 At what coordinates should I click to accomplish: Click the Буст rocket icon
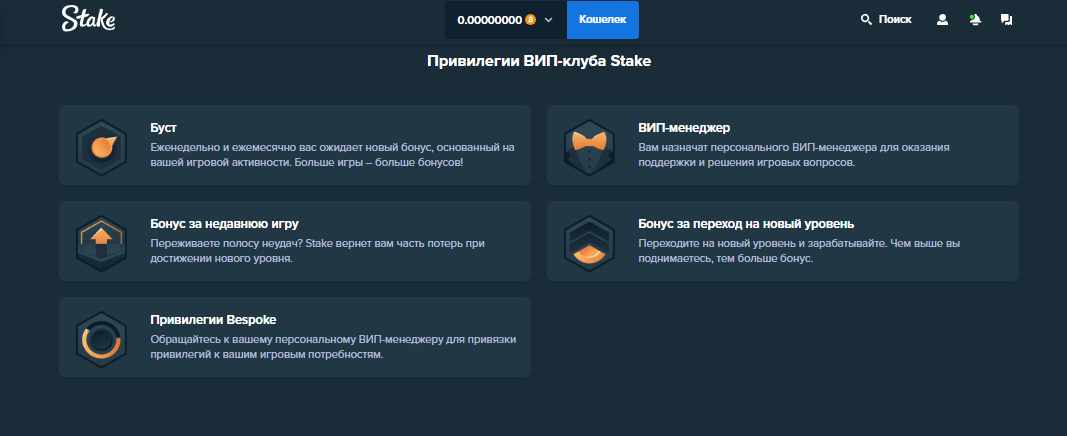click(x=101, y=146)
